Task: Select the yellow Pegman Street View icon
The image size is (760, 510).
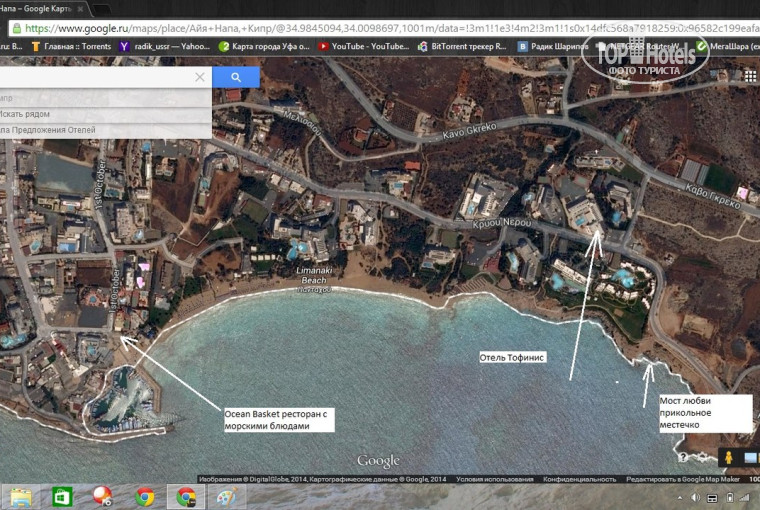Action: tap(728, 457)
